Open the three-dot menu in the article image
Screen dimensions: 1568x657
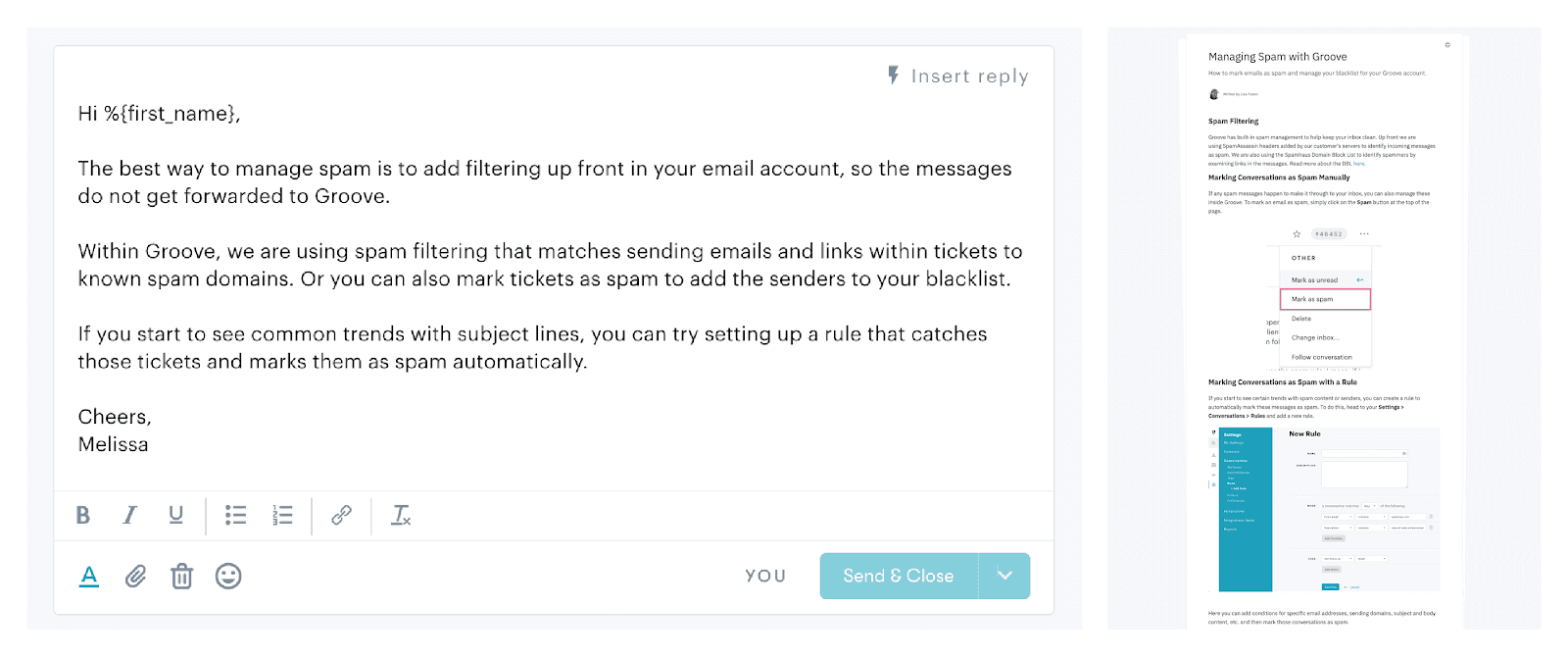[x=1365, y=233]
